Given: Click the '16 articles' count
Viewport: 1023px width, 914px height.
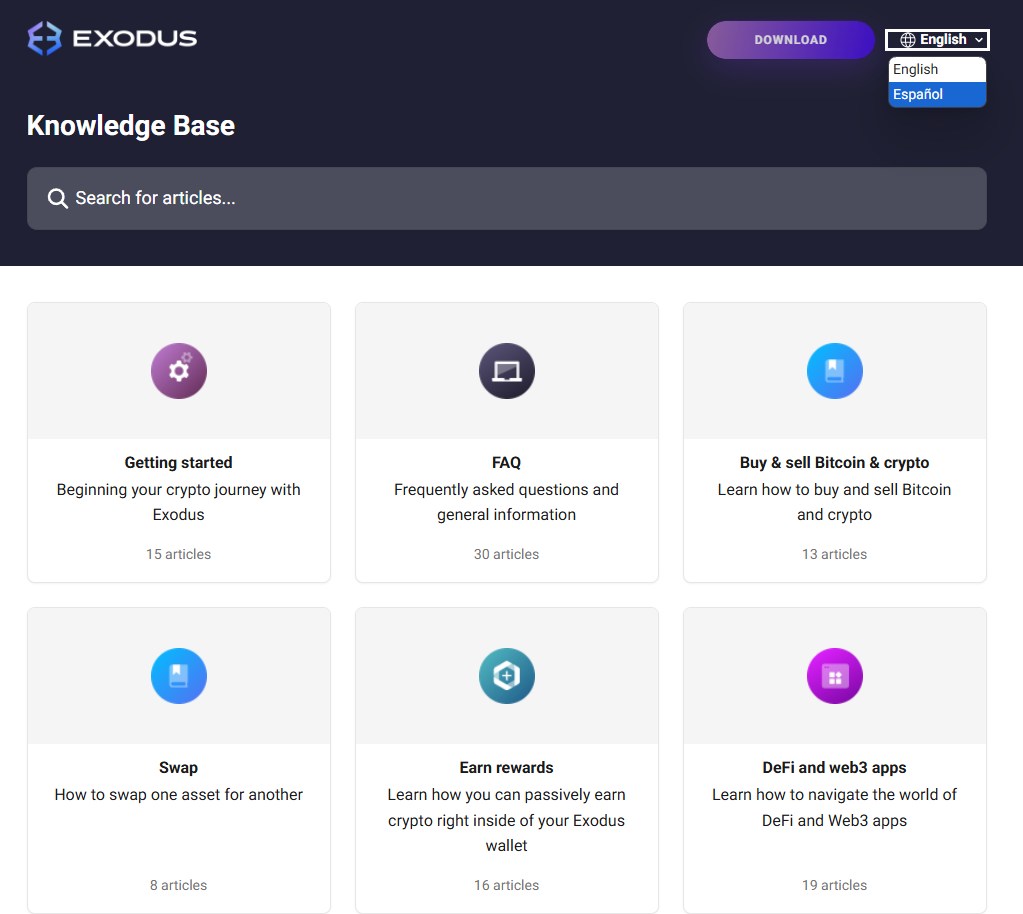Looking at the screenshot, I should [x=506, y=885].
